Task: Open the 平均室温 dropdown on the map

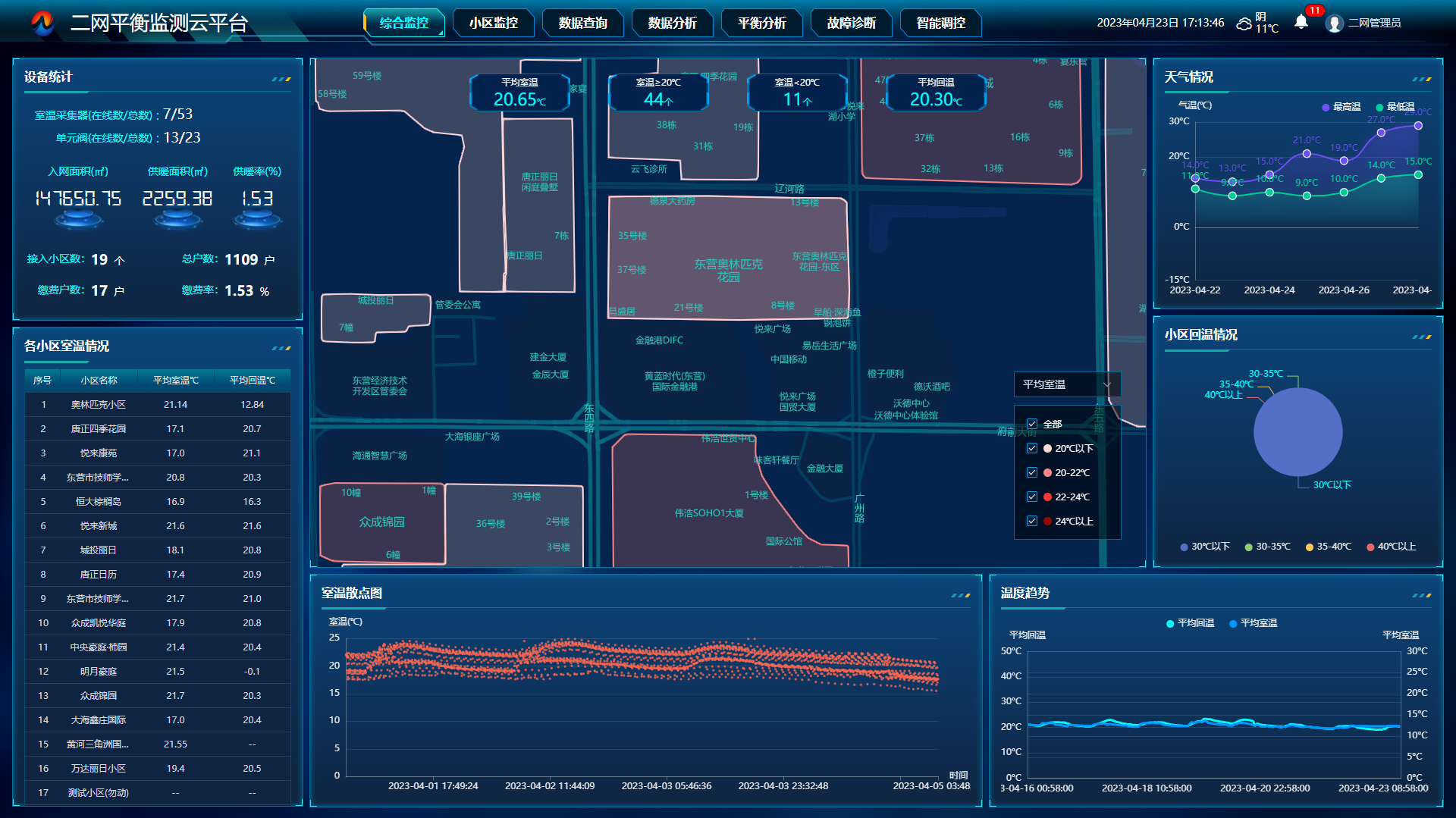Action: coord(1066,384)
